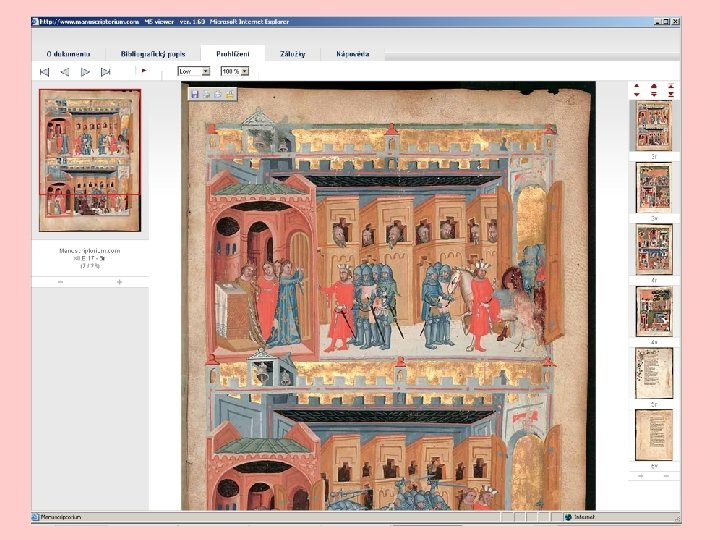The image size is (720, 540).
Task: Start slideshow with the small play button
Action: tap(144, 71)
